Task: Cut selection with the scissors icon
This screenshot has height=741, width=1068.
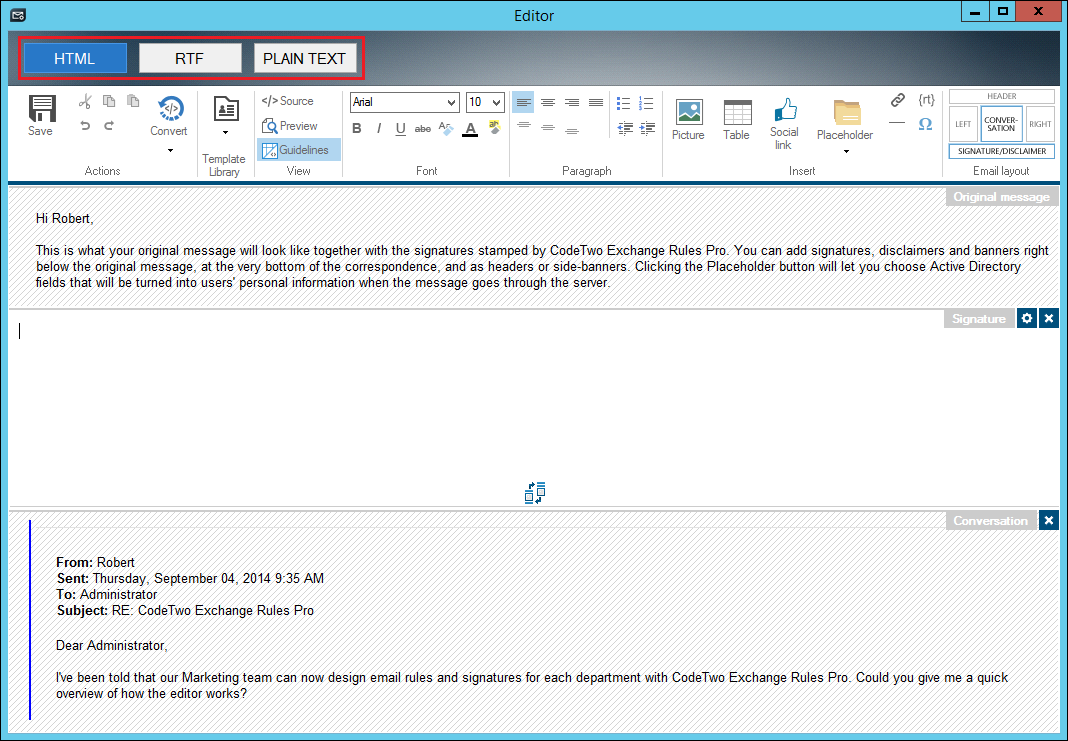Action: click(85, 101)
